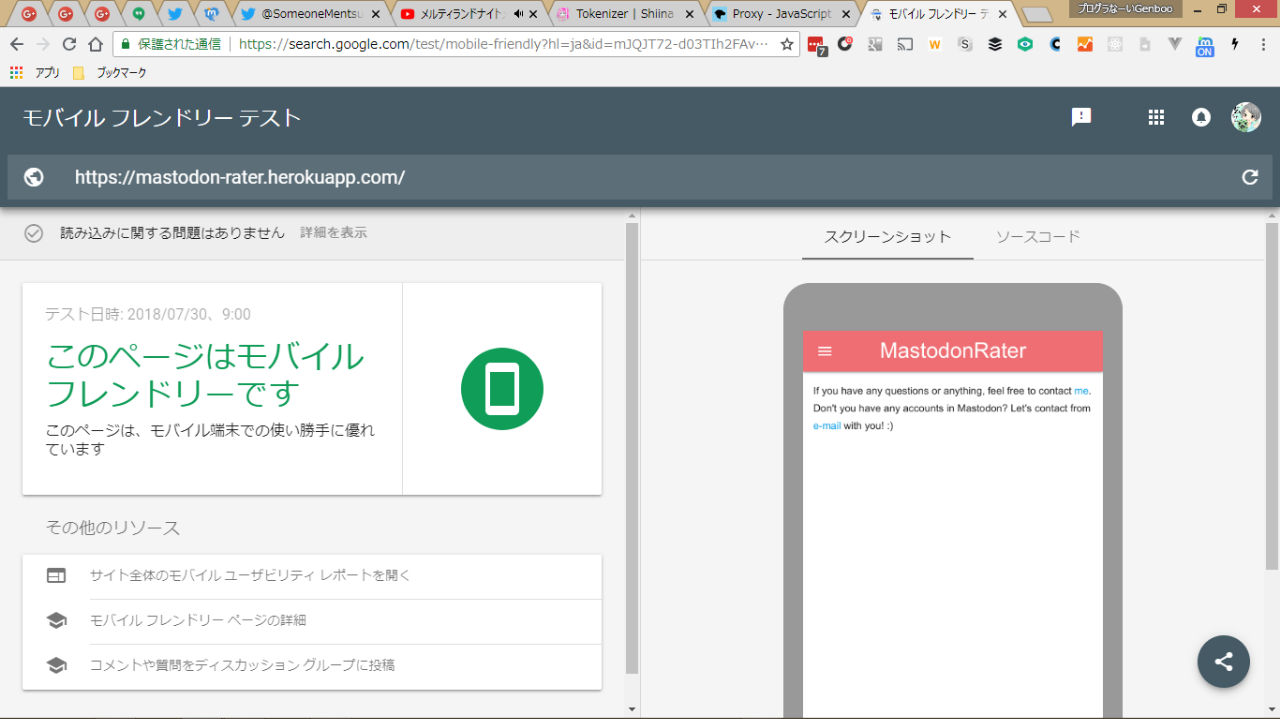Select the スクリーンショット tab
Viewport: 1280px width, 719px height.
pos(887,237)
